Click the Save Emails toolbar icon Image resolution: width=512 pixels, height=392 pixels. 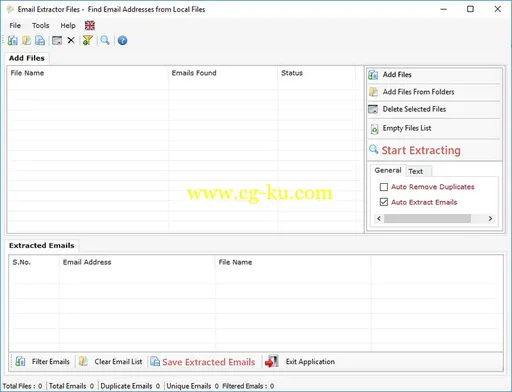(x=40, y=40)
